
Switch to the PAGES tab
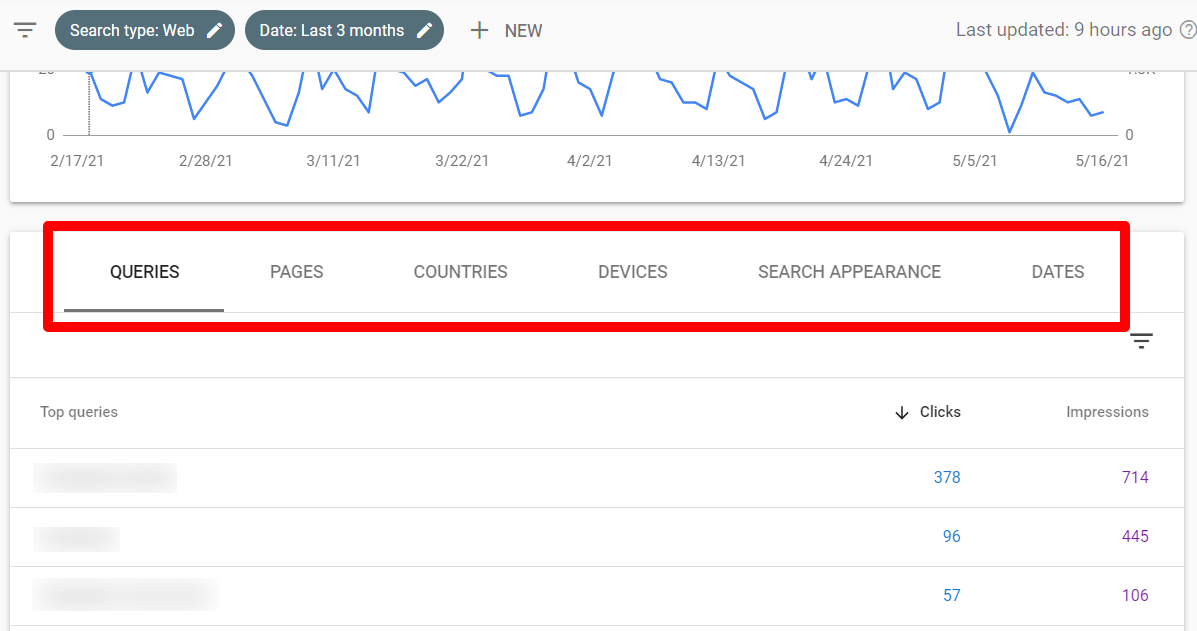[296, 271]
